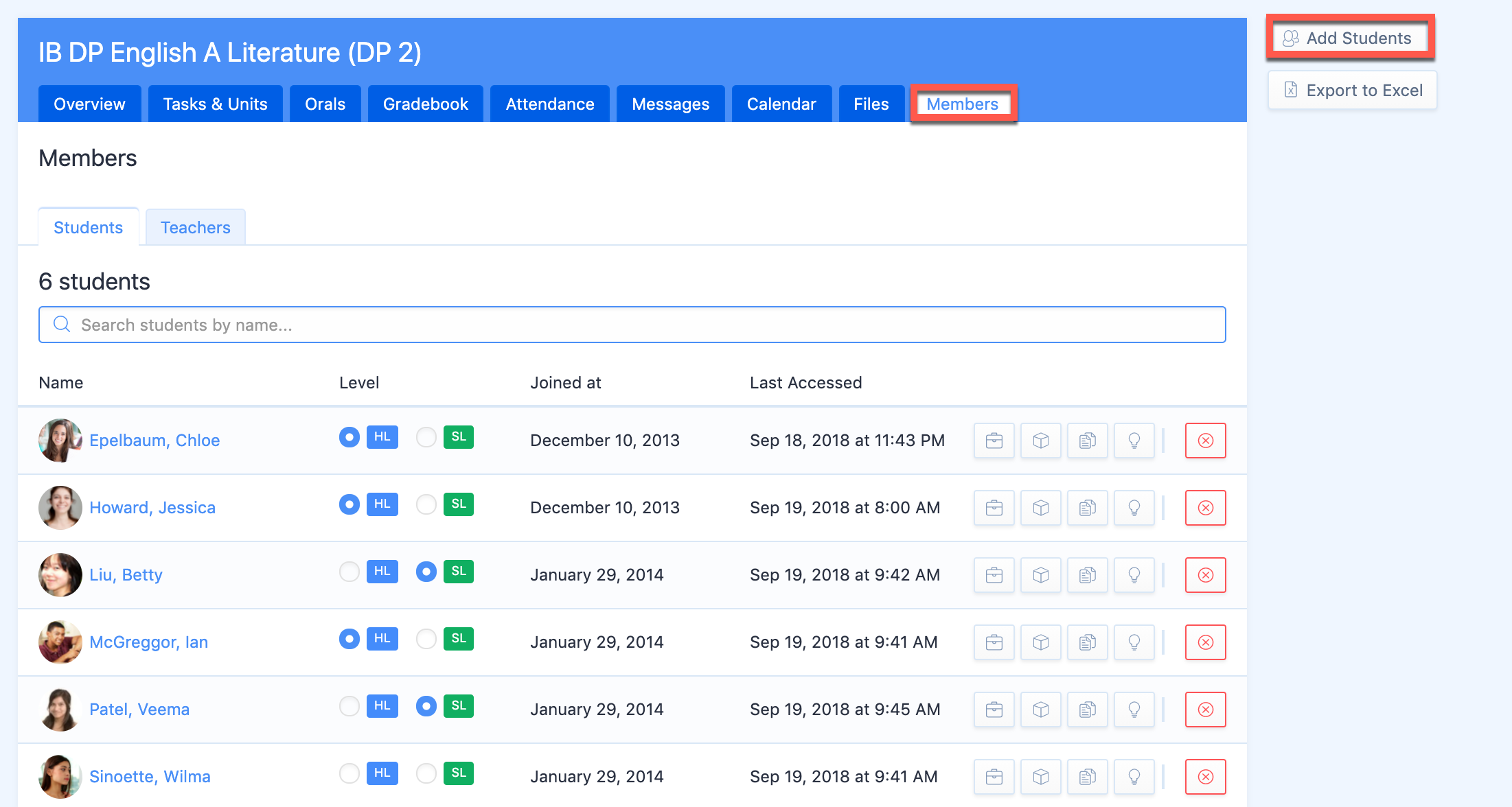Screen dimensions: 1512x807
Task: Click the lightbulb icon for McGreggor, Ian
Action: click(1134, 642)
